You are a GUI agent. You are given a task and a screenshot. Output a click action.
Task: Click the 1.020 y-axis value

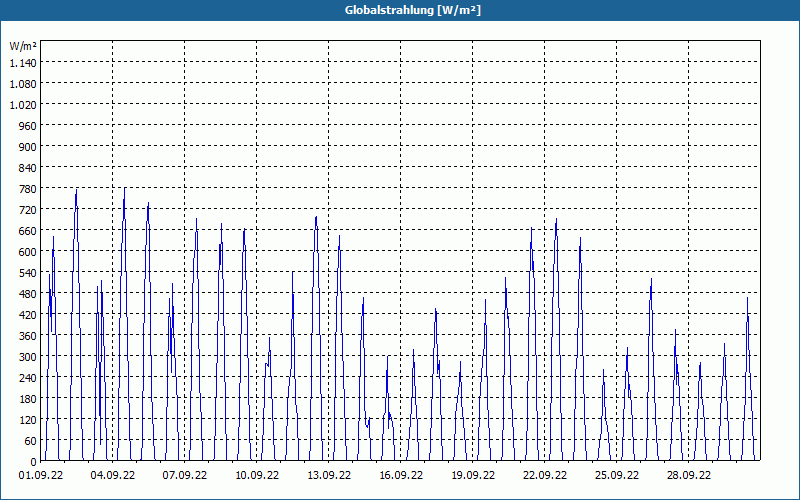click(23, 105)
